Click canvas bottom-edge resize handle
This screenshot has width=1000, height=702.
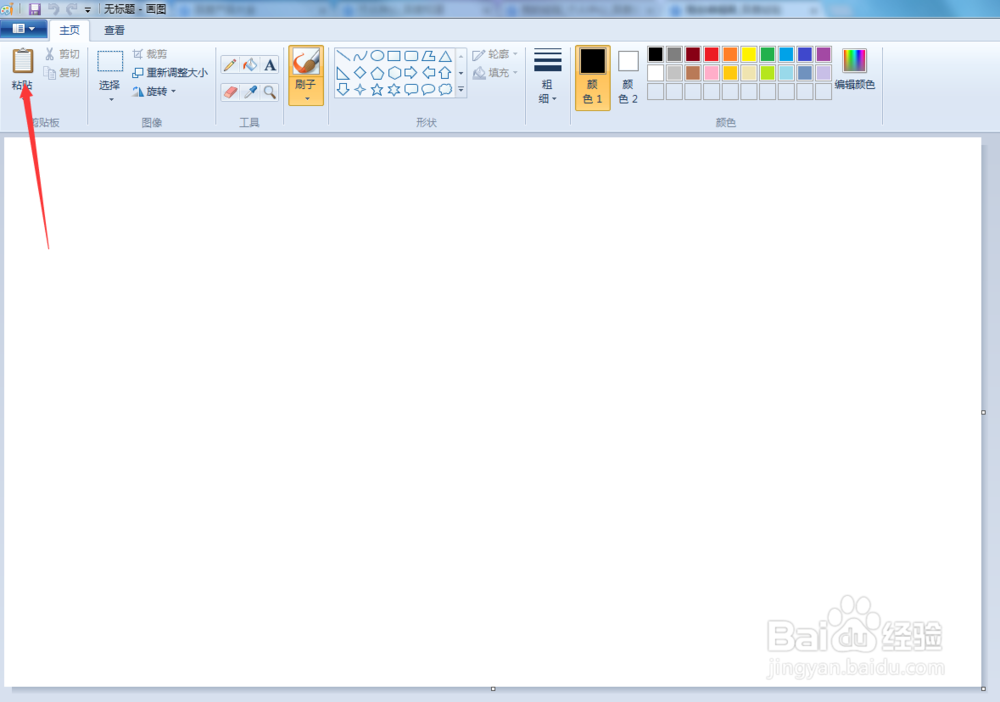[493, 689]
